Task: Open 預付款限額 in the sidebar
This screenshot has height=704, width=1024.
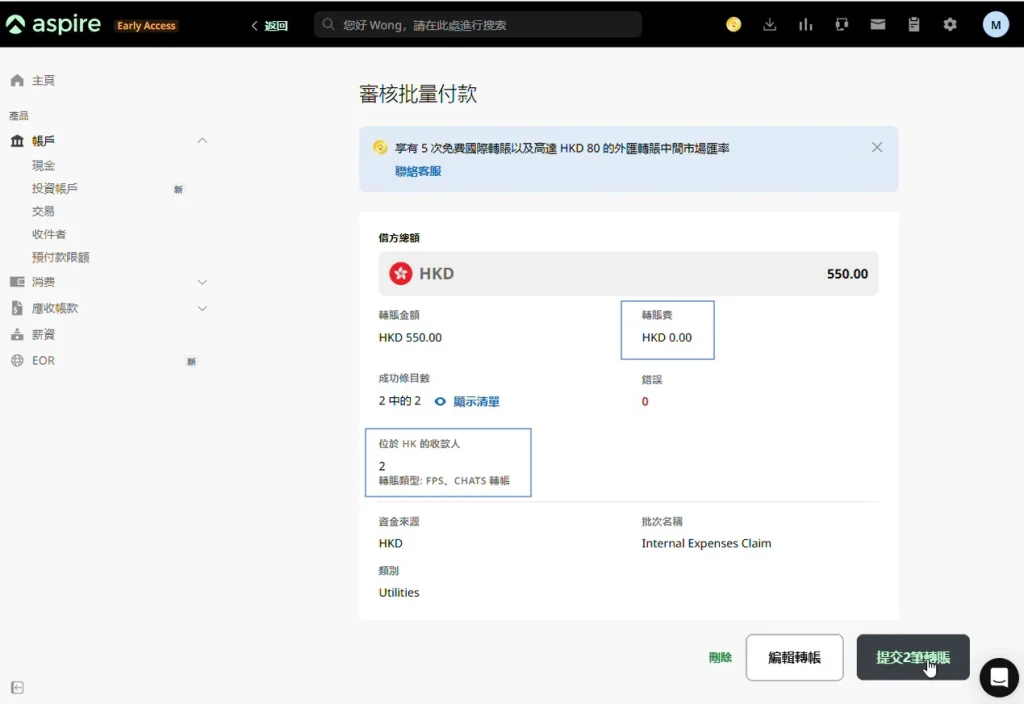Action: 61,257
